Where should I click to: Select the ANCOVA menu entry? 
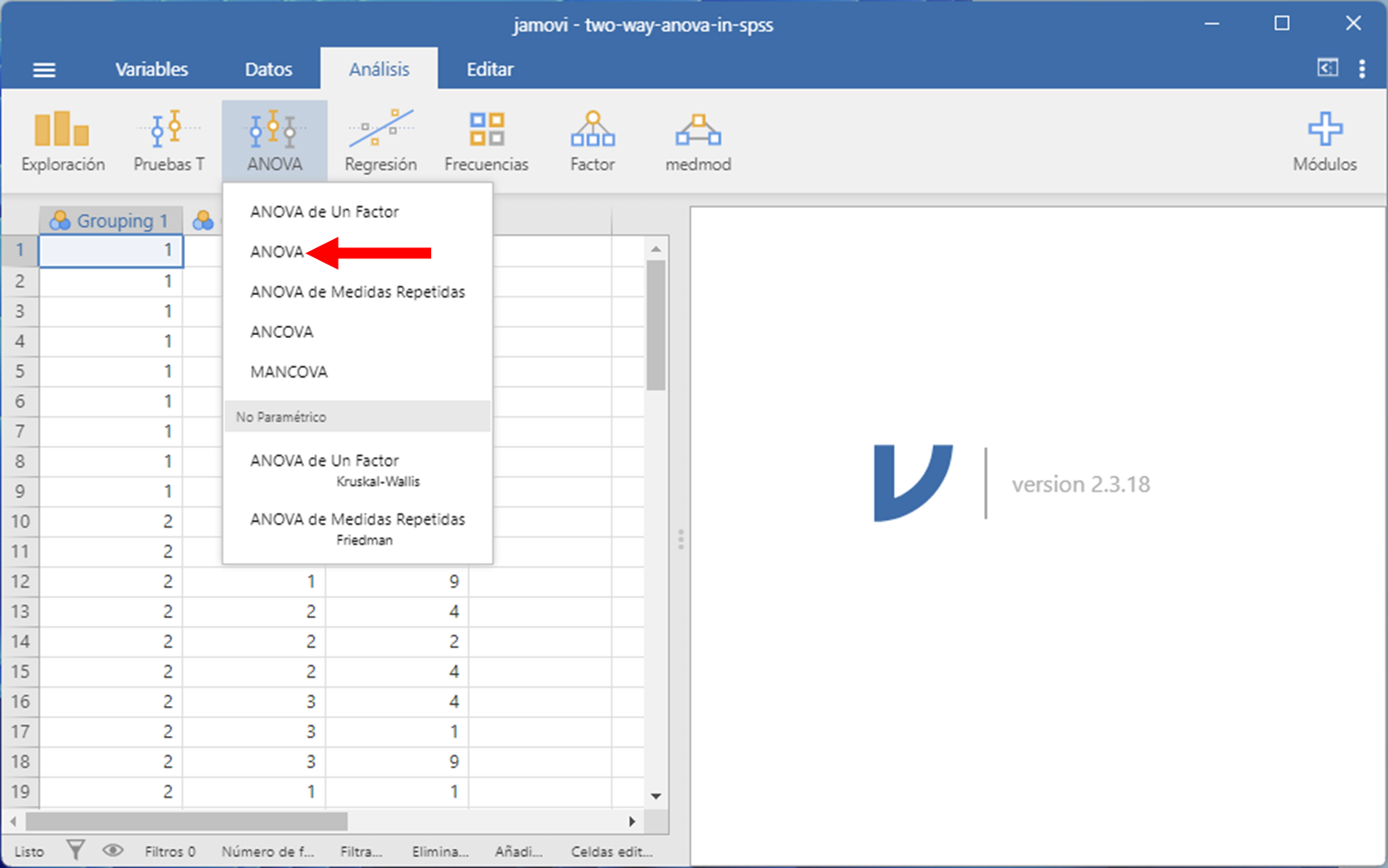pyautogui.click(x=282, y=332)
